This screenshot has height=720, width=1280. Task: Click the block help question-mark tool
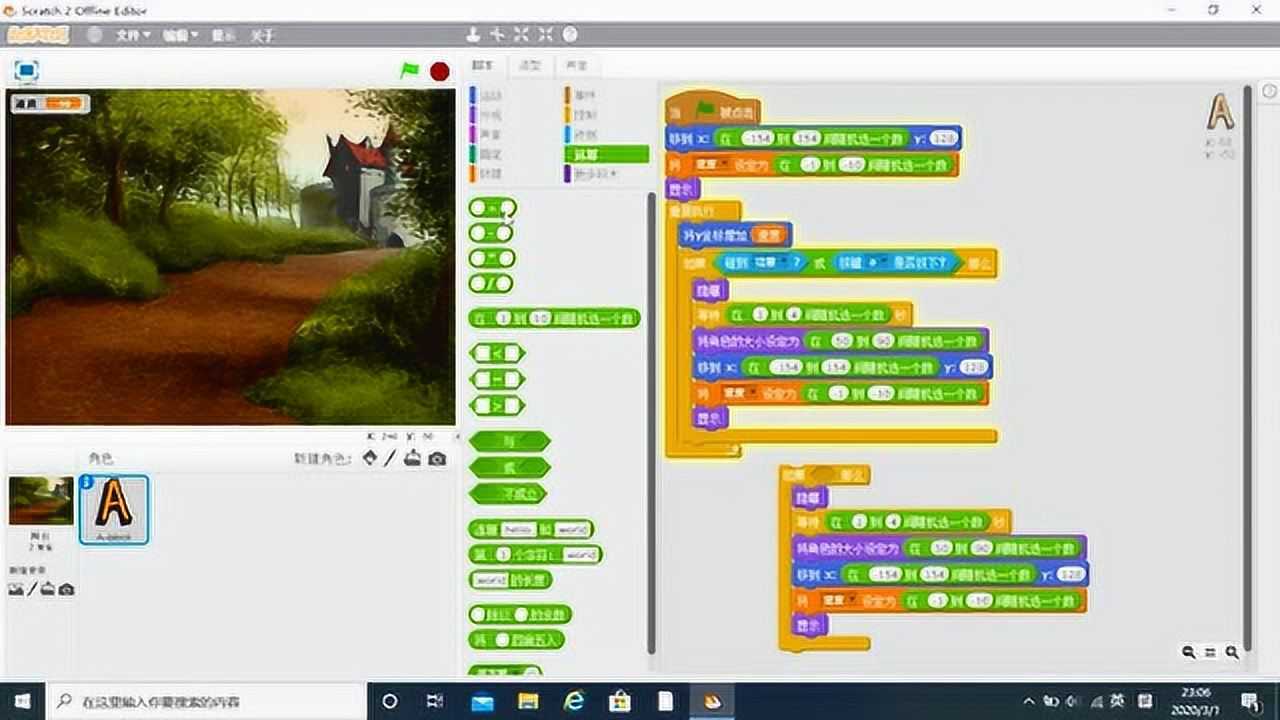pyautogui.click(x=570, y=34)
